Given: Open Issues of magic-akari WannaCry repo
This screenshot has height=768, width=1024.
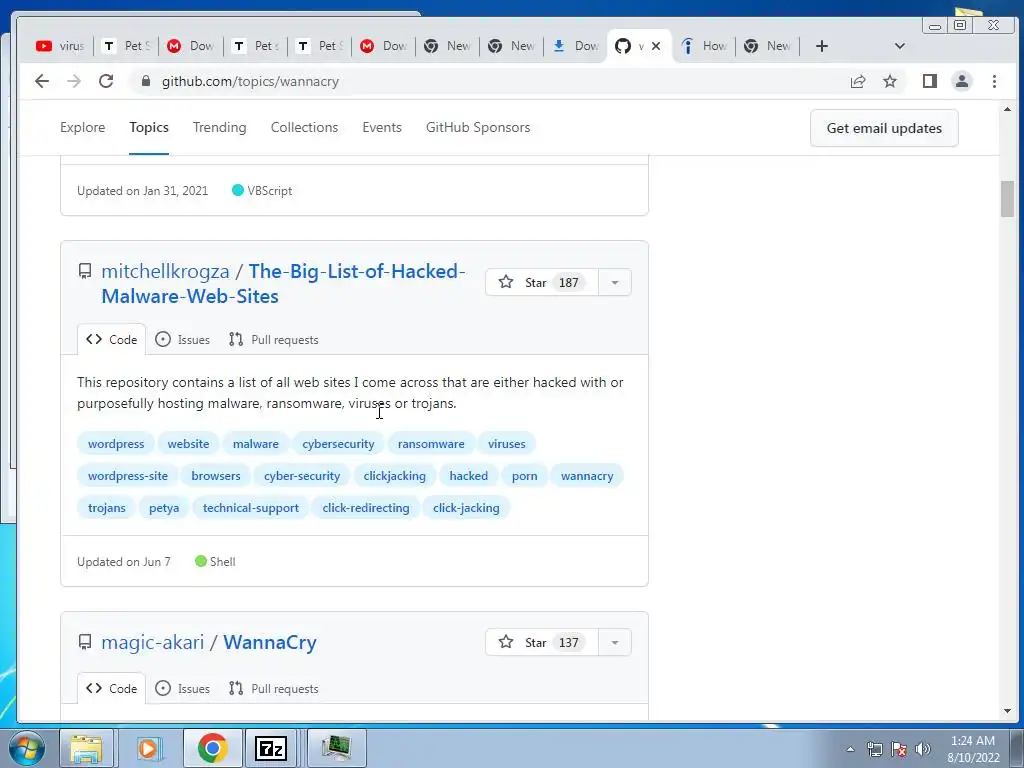Looking at the screenshot, I should [183, 688].
